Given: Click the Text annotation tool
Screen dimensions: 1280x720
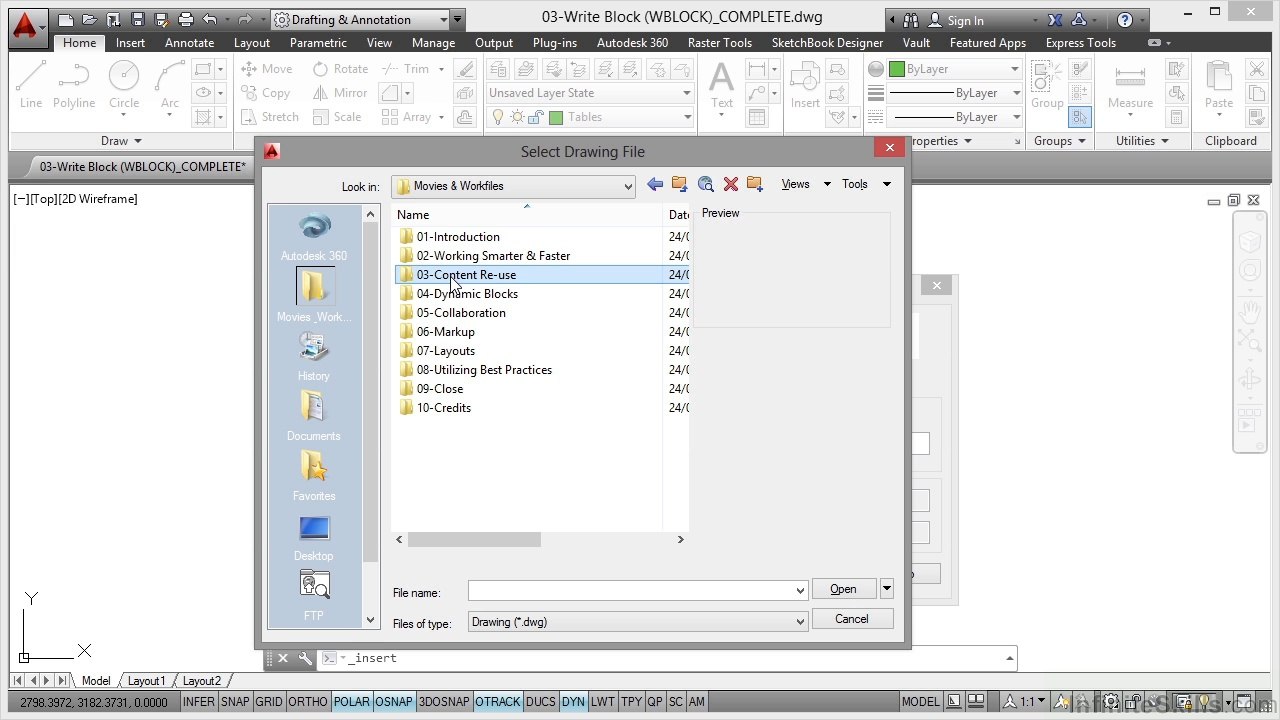Looking at the screenshot, I should click(x=721, y=84).
